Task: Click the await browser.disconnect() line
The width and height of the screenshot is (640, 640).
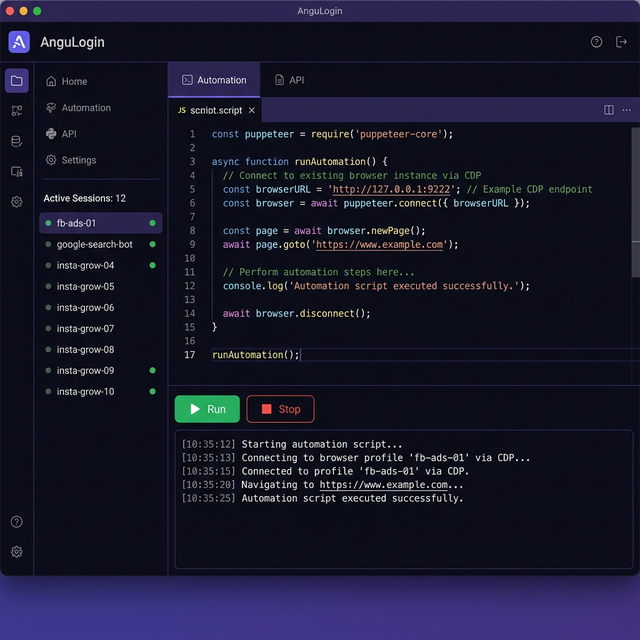Action: [296, 313]
